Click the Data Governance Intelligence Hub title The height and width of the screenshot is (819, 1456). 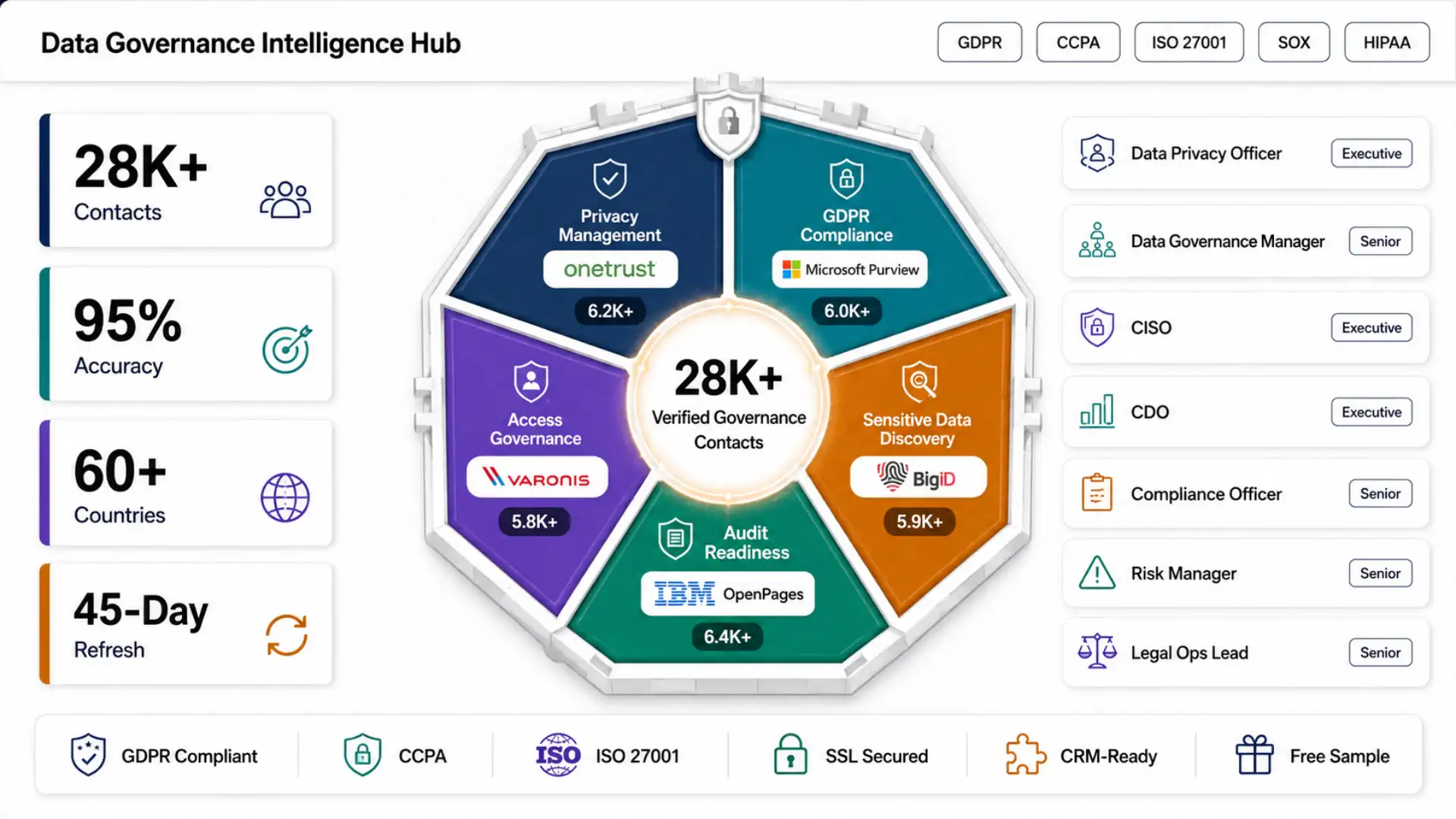(251, 43)
